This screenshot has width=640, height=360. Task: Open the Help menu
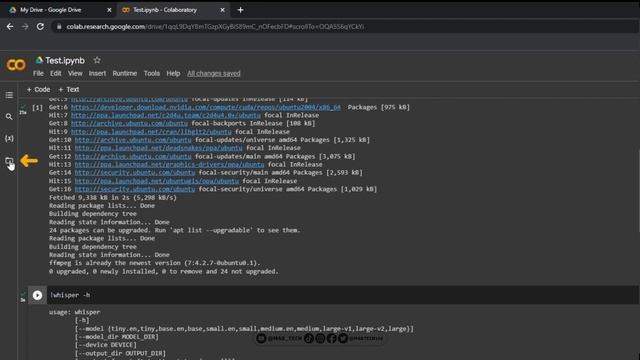coord(173,73)
